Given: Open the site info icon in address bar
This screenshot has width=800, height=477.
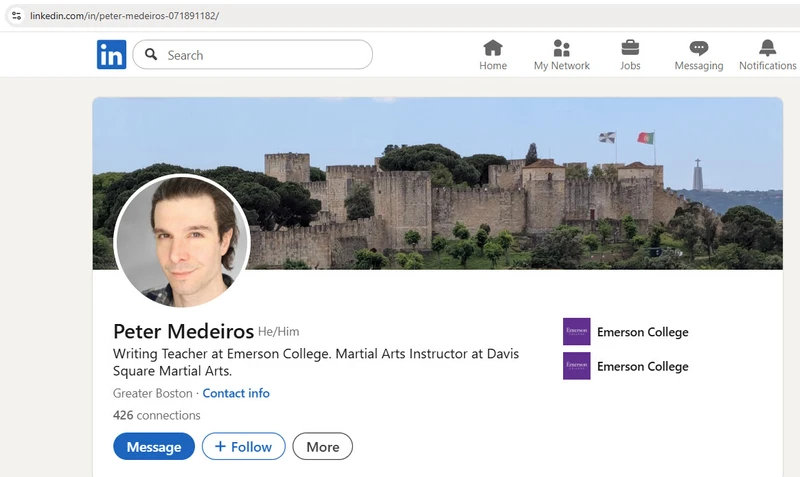Looking at the screenshot, I should 16,15.
